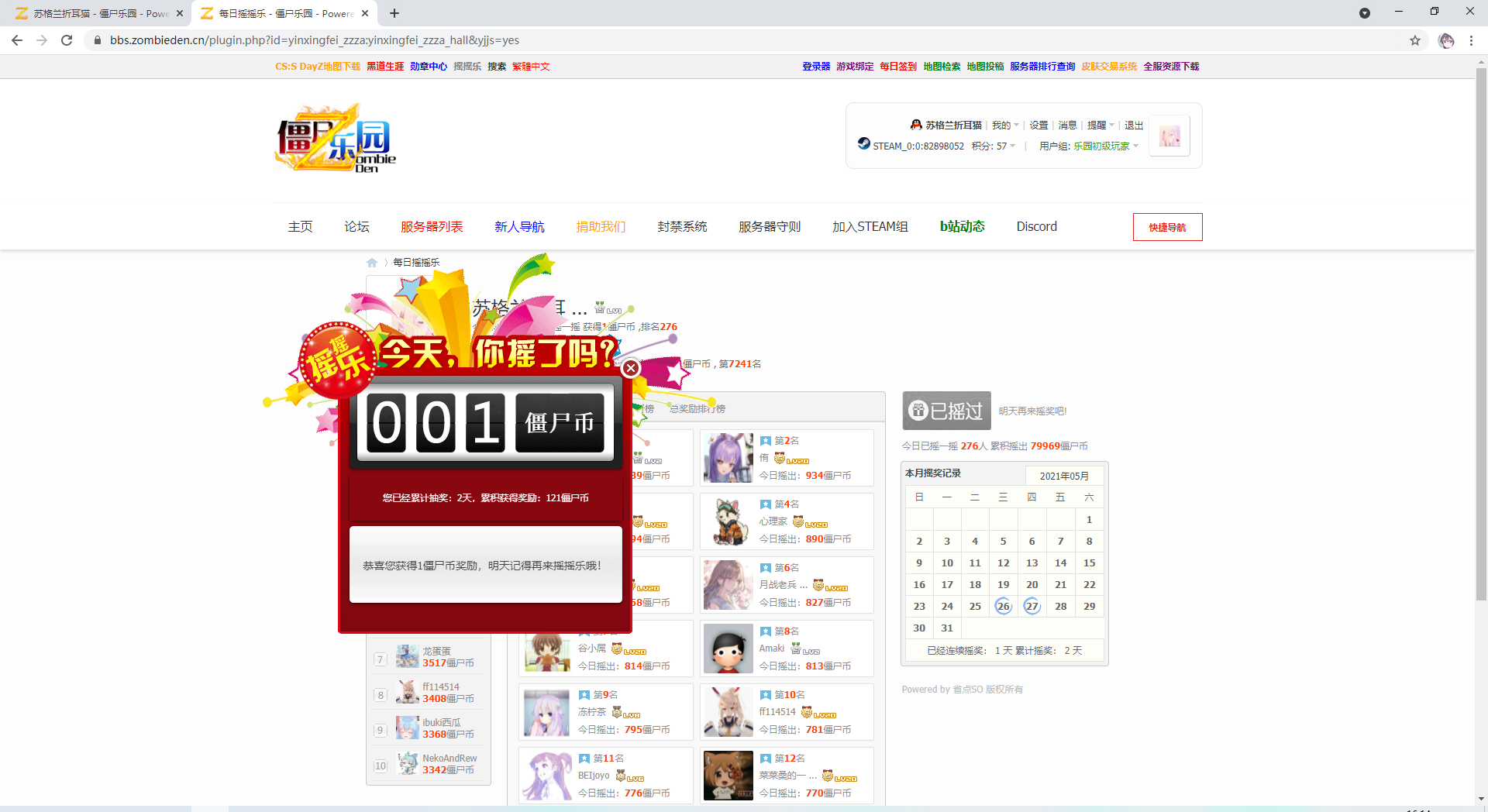Screen dimensions: 1488x812
Task: Click the 快捷导航 button
Action: [1167, 227]
